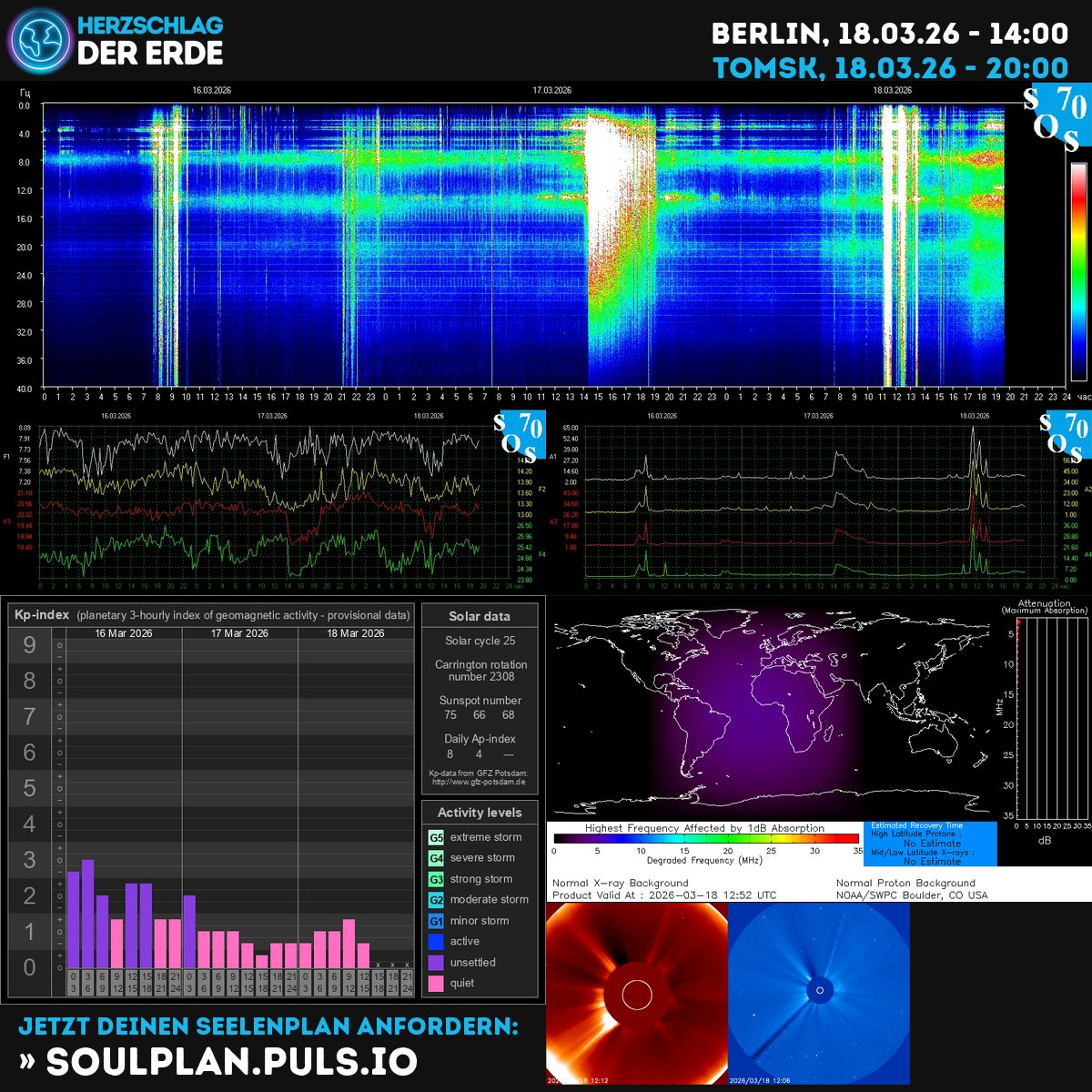The width and height of the screenshot is (1092, 1092).
Task: Expand the Activity levels panel header
Action: [x=480, y=813]
